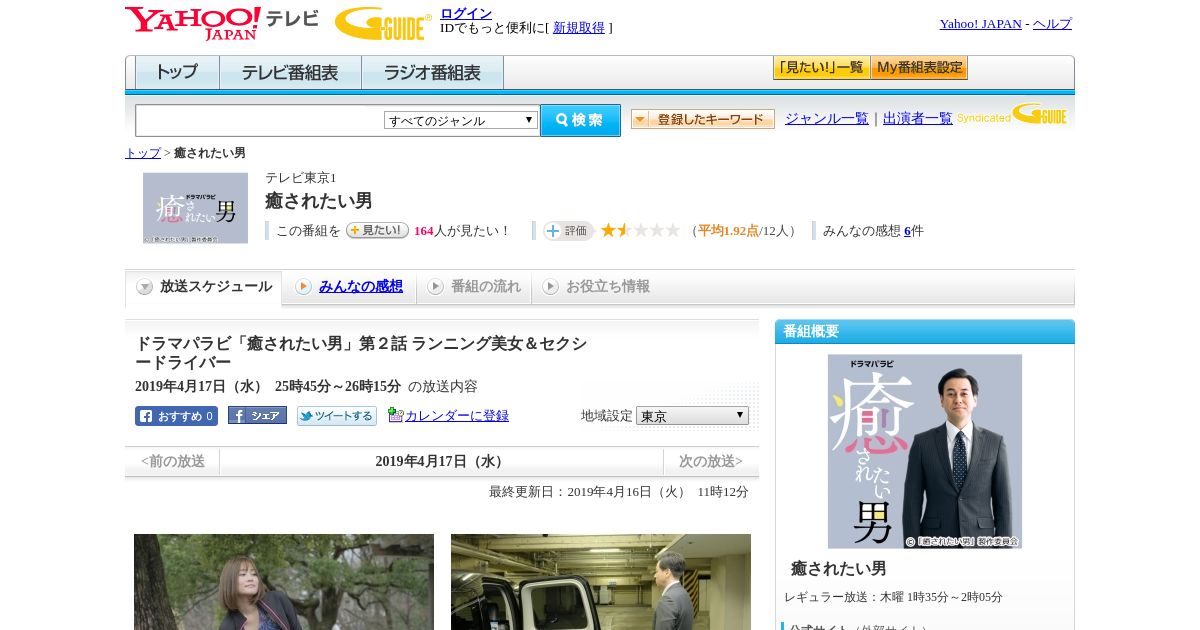Viewport: 1200px width, 630px height.
Task: Click the 検索 search button
Action: pyautogui.click(x=580, y=120)
